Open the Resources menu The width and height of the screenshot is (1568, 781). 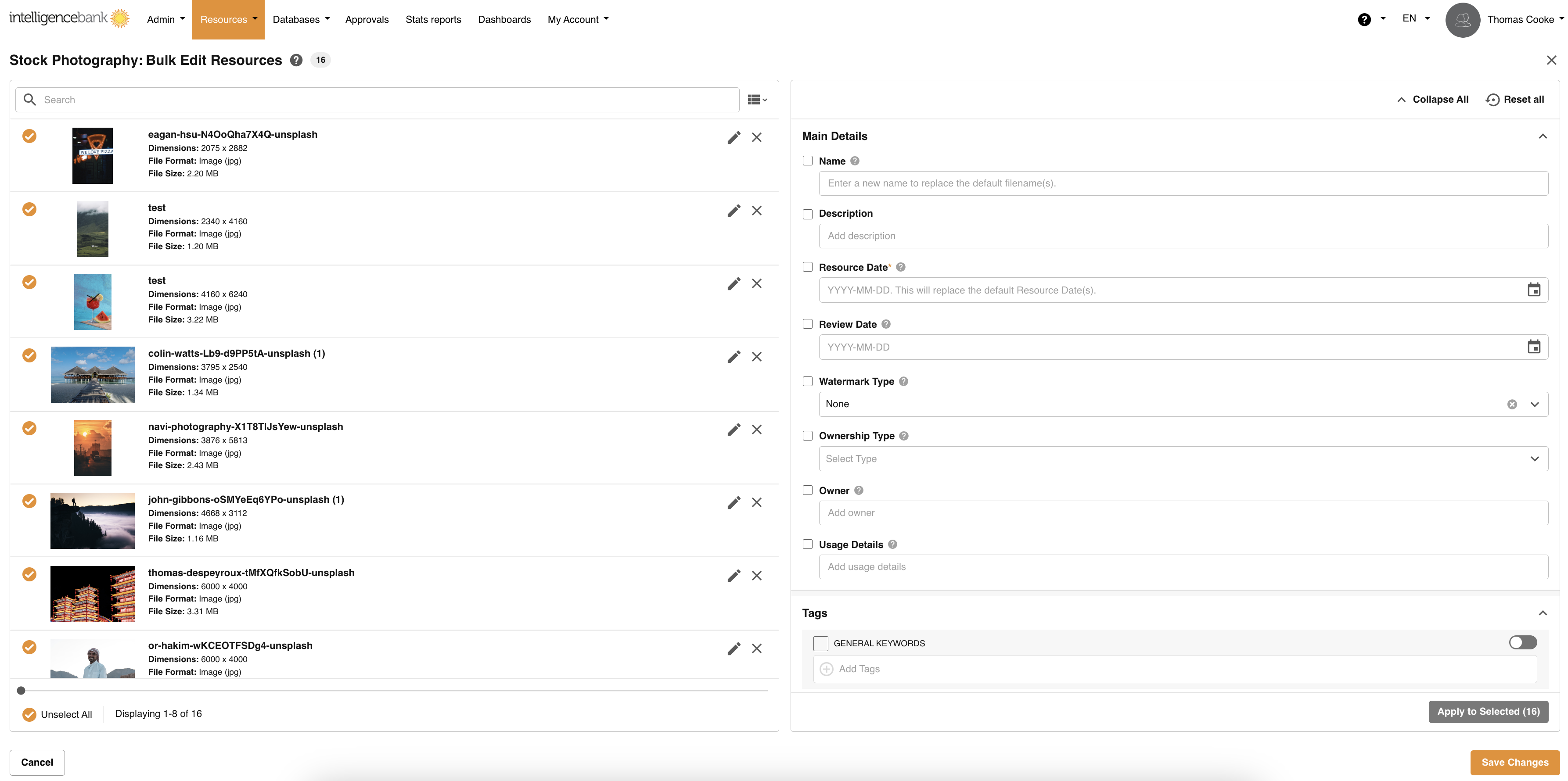pyautogui.click(x=228, y=19)
